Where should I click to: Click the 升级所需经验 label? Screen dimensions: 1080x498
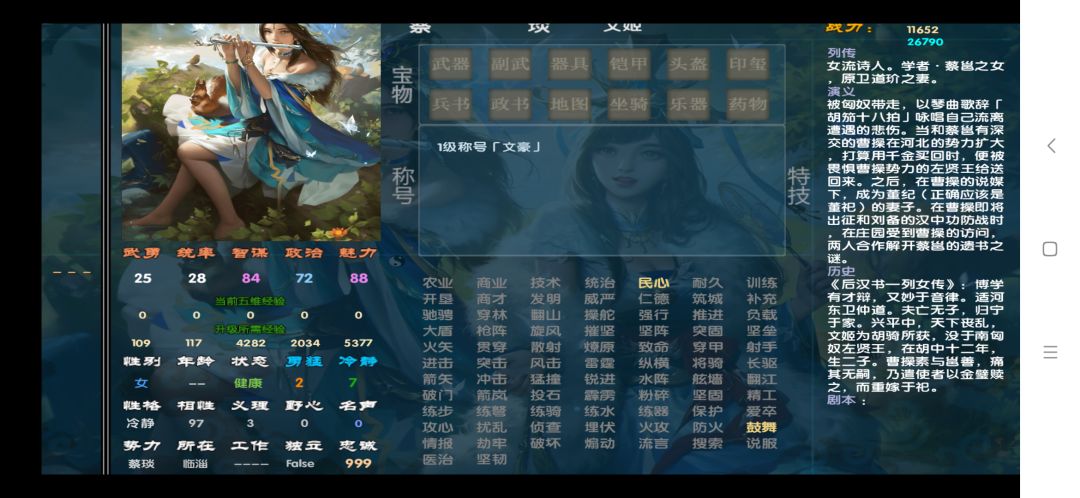coord(251,329)
